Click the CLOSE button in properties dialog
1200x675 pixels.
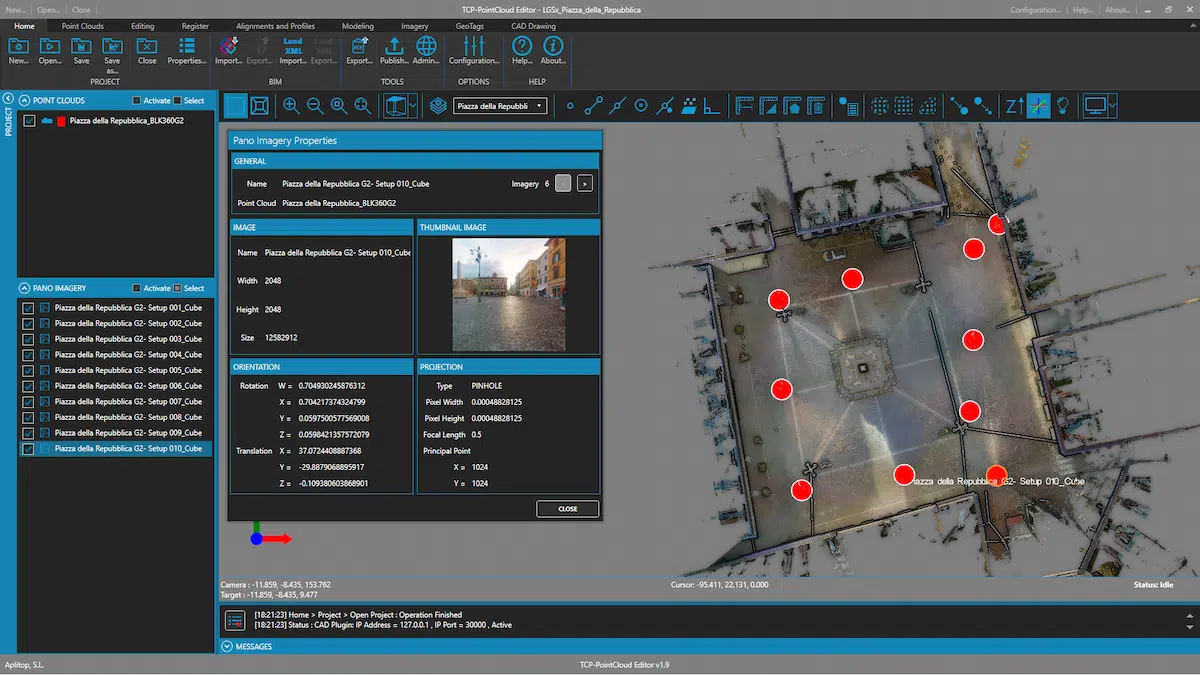567,509
